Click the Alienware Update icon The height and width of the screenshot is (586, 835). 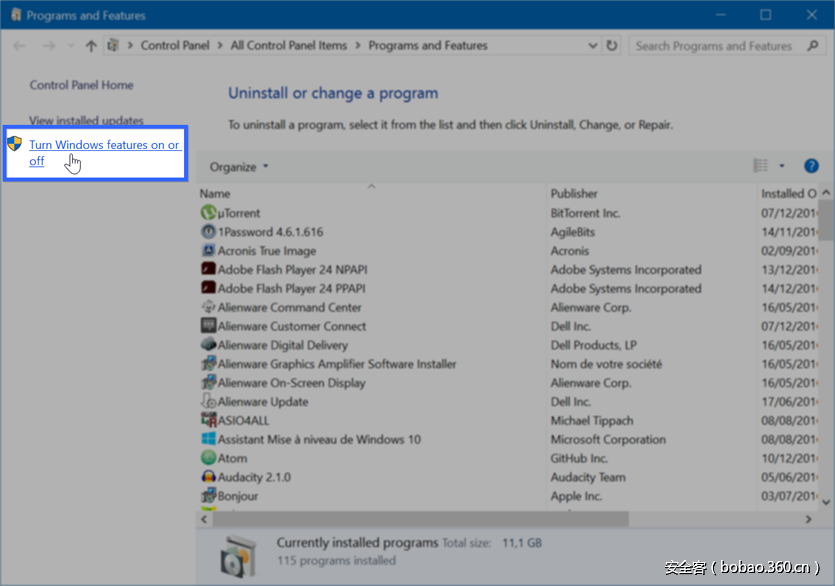pos(208,401)
